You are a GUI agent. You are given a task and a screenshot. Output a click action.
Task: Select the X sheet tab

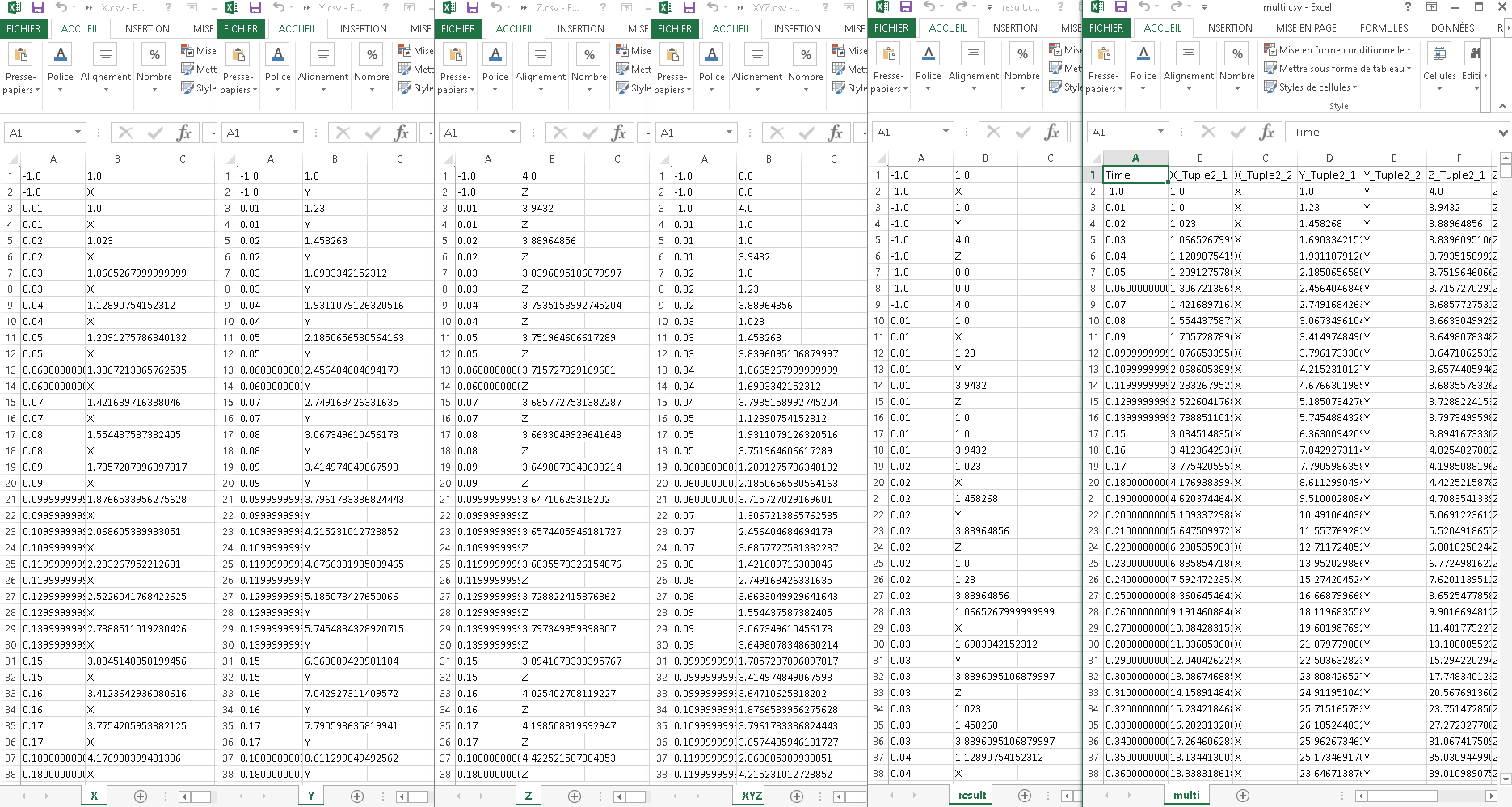point(94,796)
